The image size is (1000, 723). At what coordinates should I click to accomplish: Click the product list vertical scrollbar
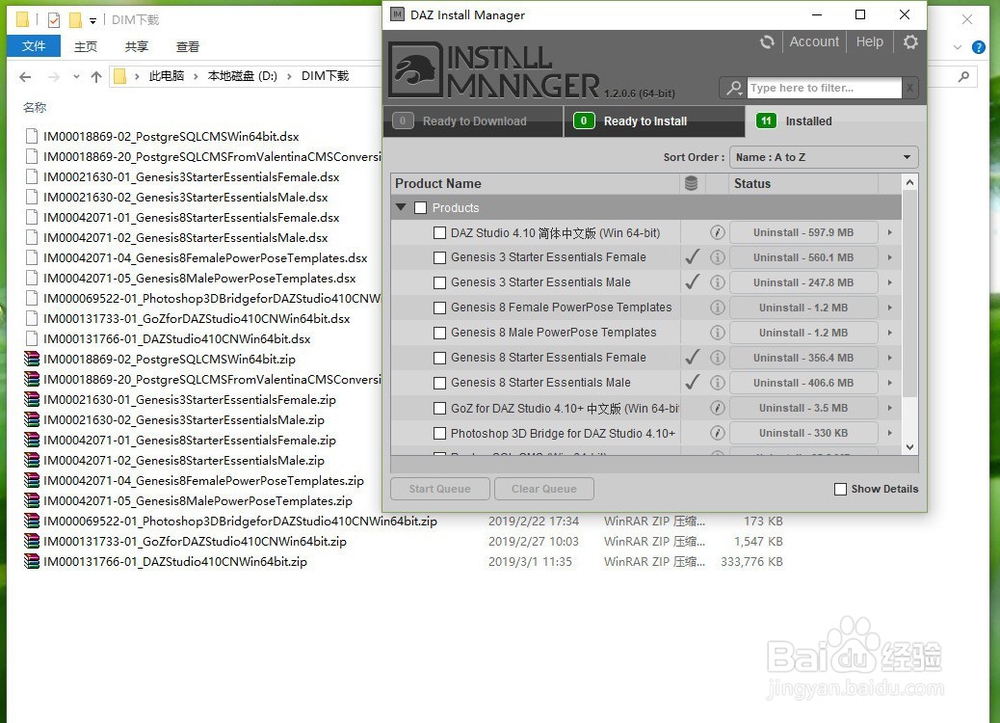pos(910,293)
